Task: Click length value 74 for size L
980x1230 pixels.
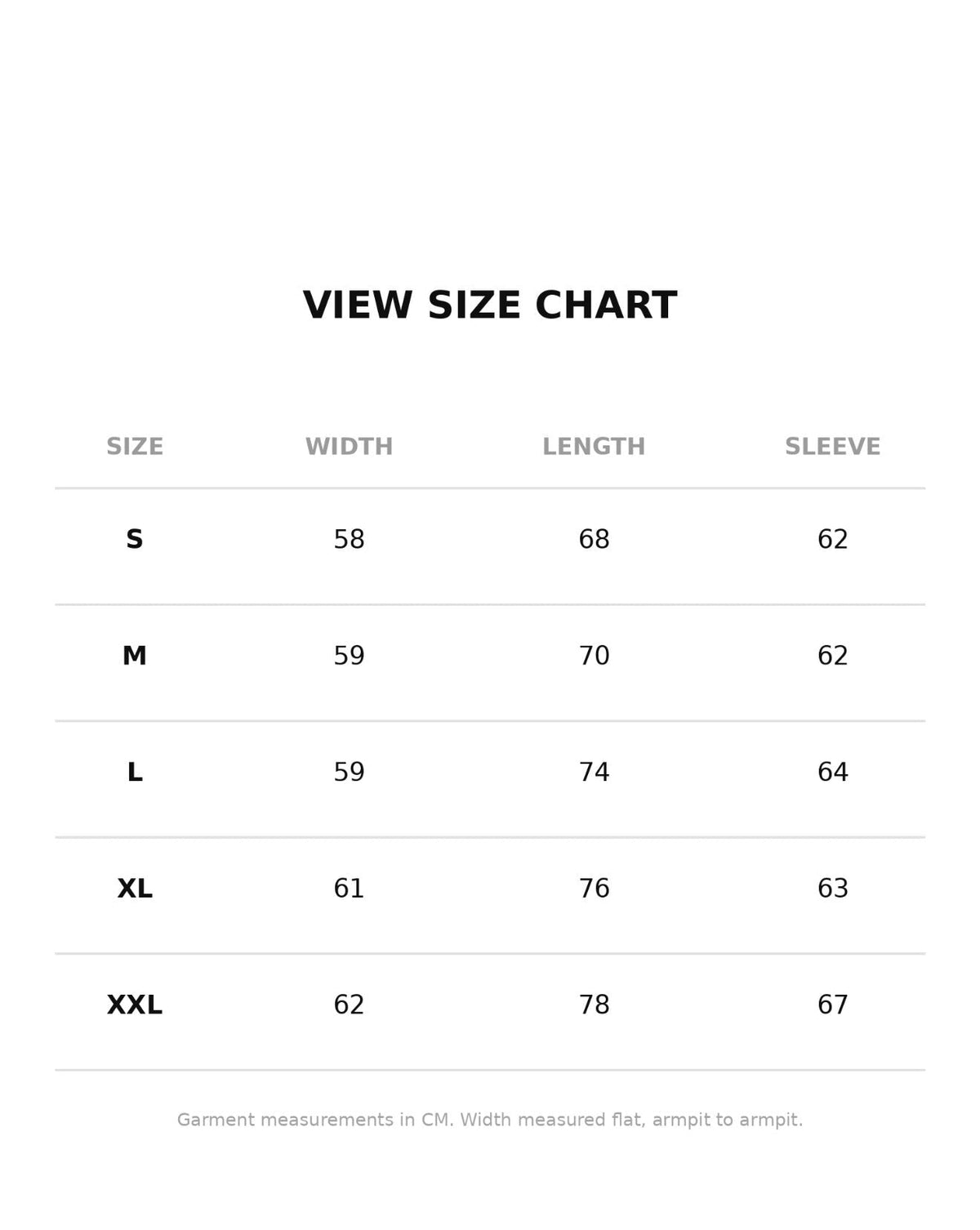Action: (594, 773)
